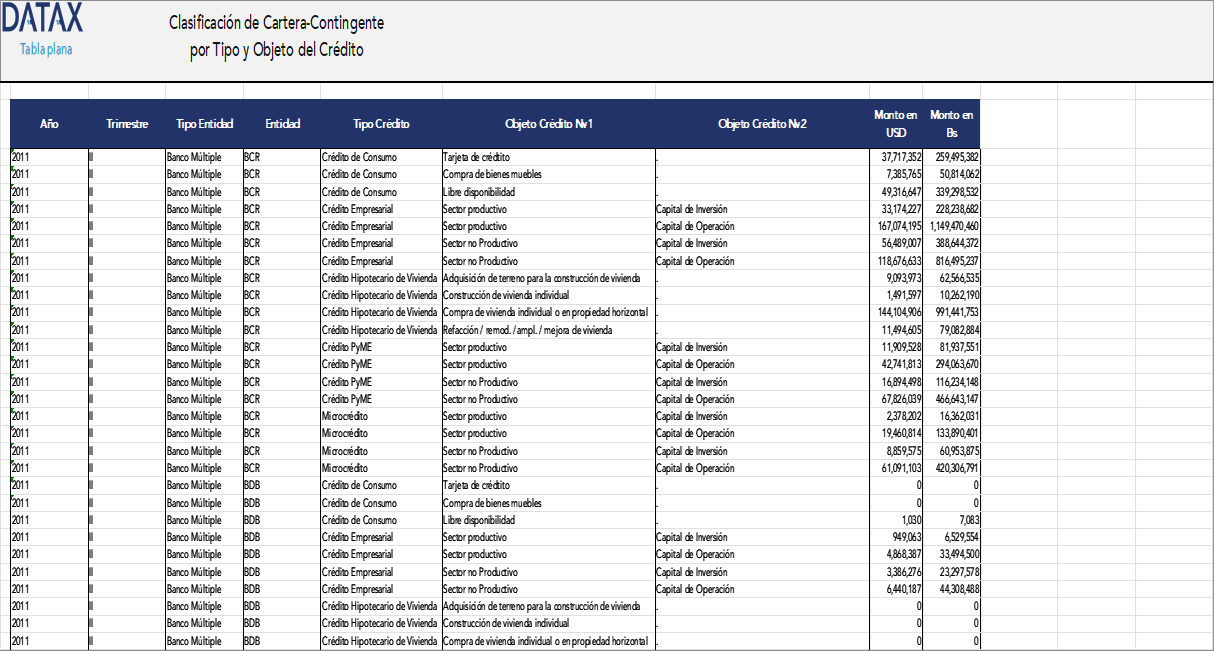Click the Entidad column header

282,124
